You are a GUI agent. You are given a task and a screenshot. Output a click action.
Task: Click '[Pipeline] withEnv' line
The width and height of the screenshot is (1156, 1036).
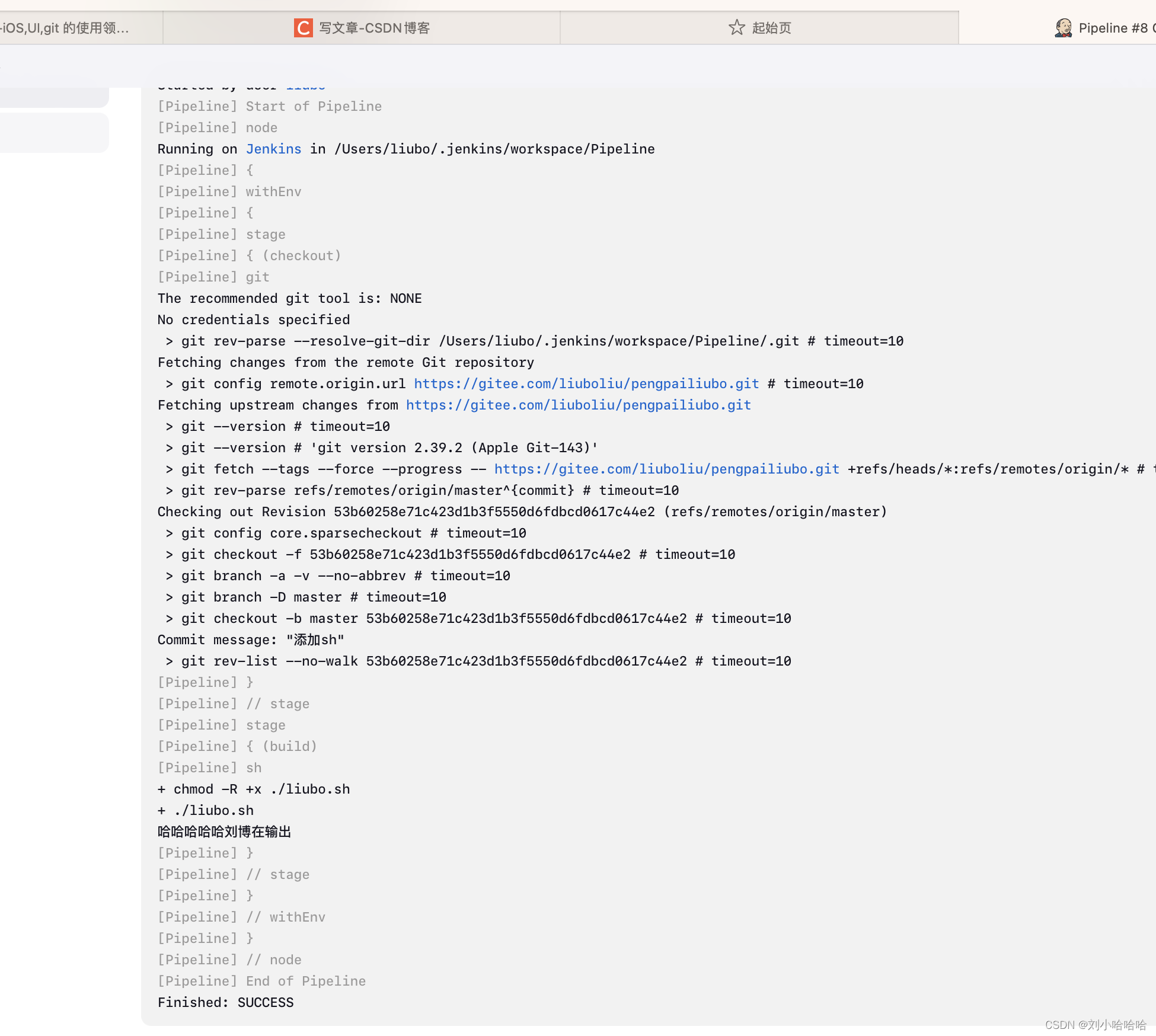tap(229, 192)
